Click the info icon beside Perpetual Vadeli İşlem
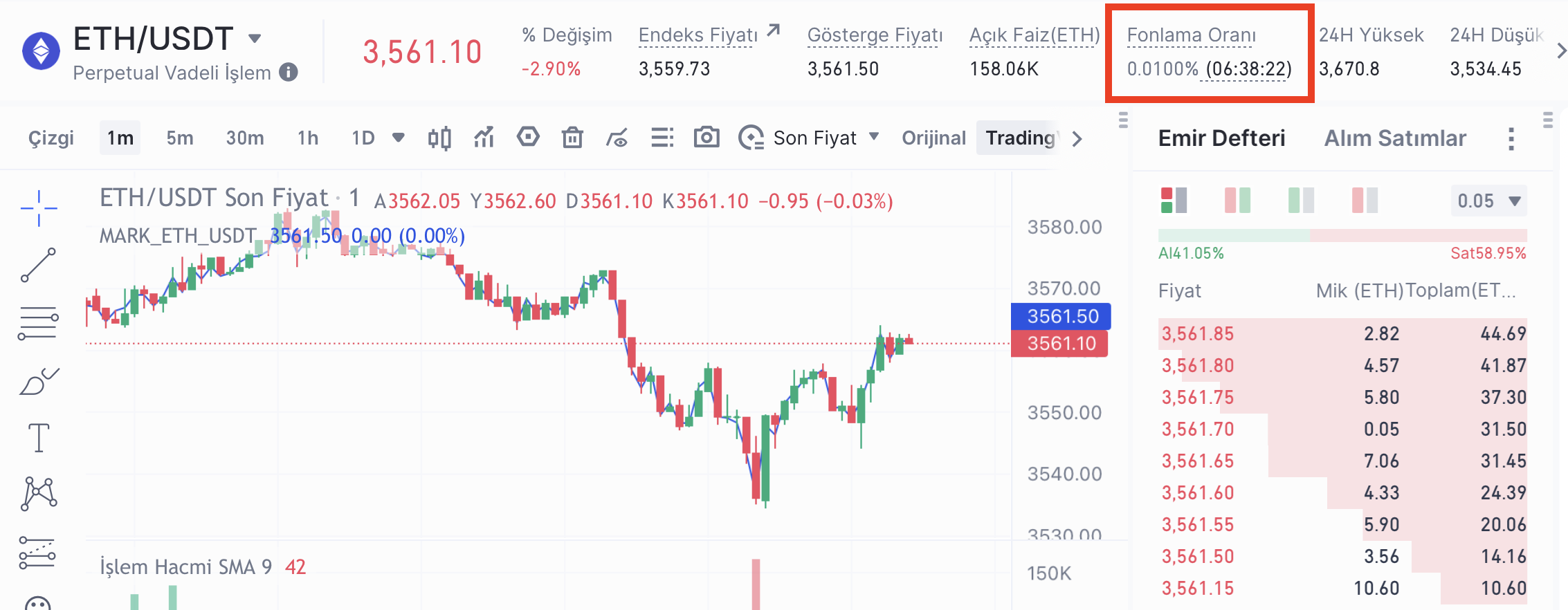 [x=289, y=72]
